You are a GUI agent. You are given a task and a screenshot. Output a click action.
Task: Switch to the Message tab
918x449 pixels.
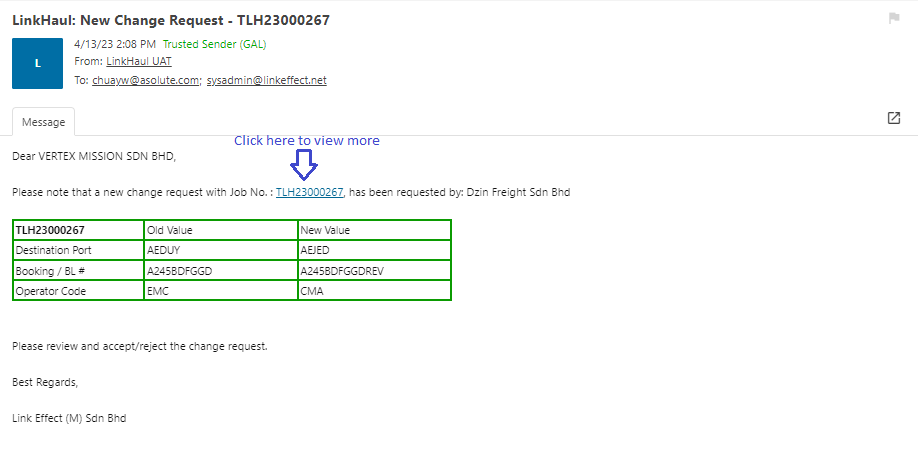click(x=43, y=122)
